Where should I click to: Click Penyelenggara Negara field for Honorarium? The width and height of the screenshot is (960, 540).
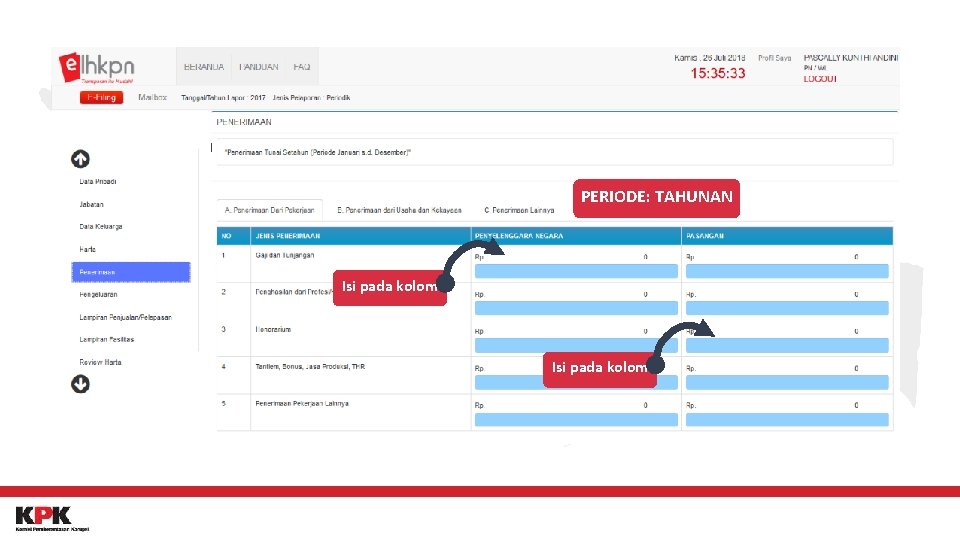[576, 345]
